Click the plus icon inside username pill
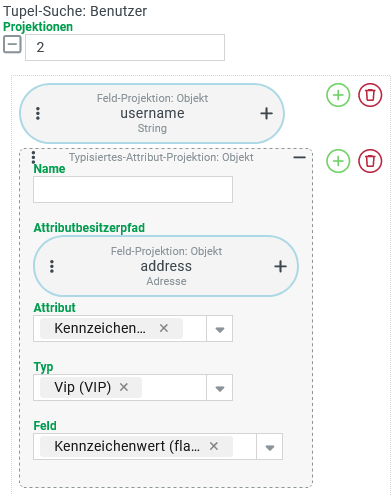This screenshot has height=495, width=391. (266, 114)
